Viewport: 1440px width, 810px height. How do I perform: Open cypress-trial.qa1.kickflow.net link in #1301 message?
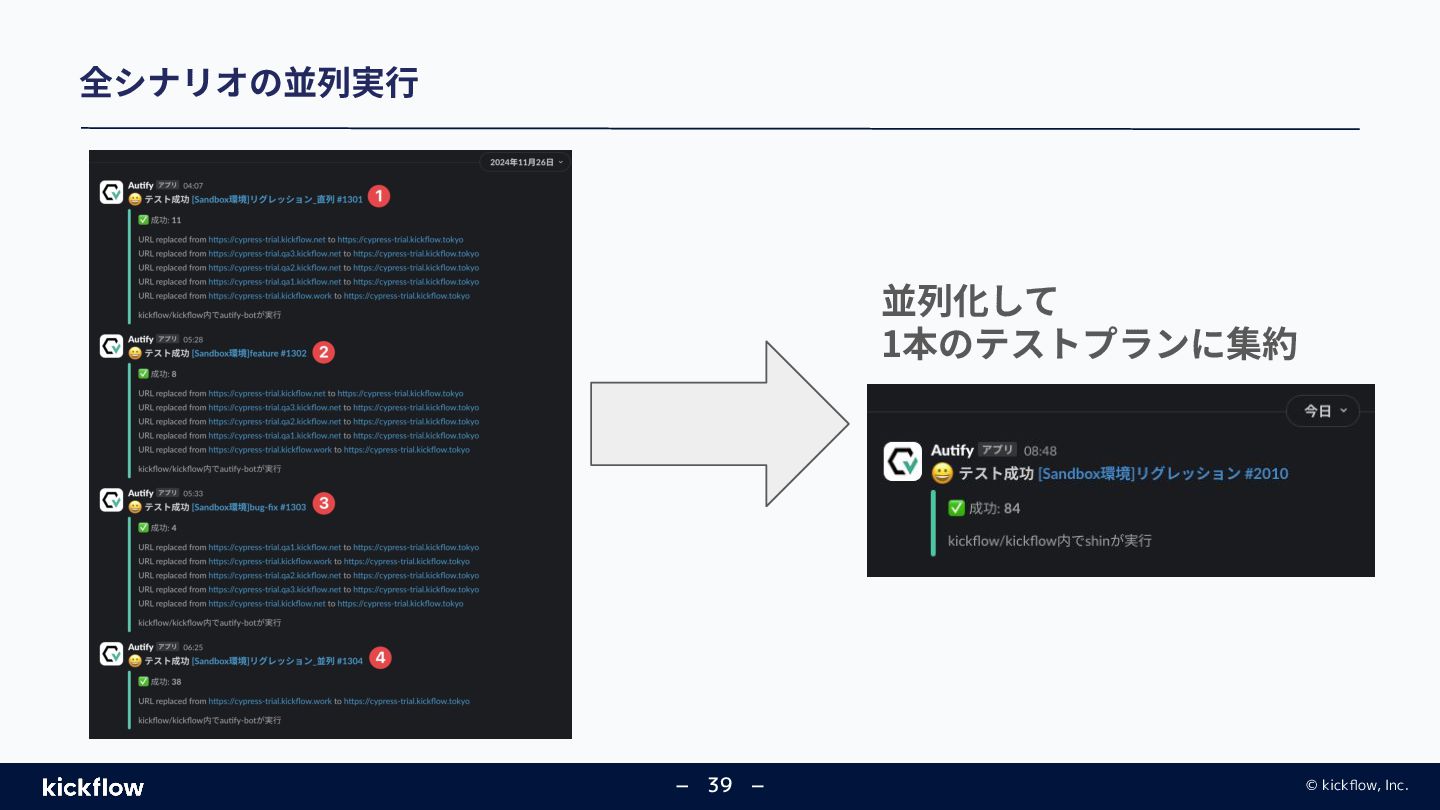[275, 282]
